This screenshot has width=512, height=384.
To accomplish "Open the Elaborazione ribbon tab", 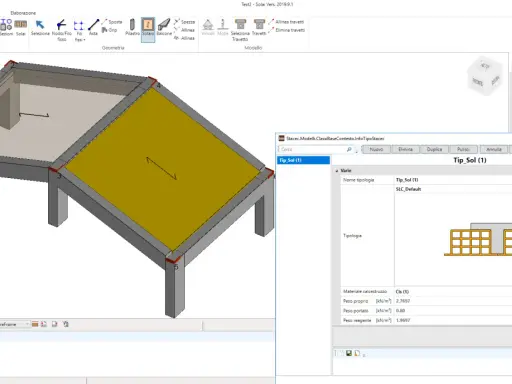I will tap(23, 13).
